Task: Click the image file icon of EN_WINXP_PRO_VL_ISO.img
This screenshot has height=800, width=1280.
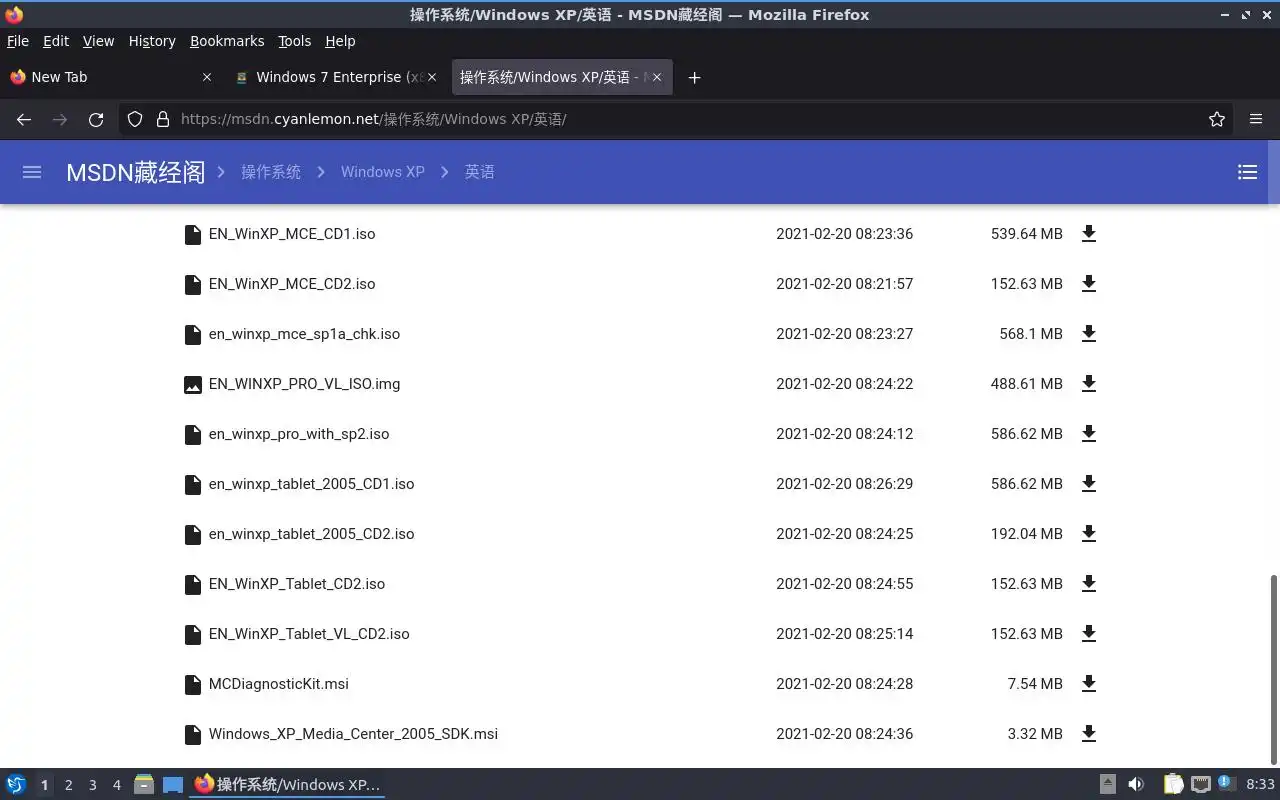Action: [193, 384]
